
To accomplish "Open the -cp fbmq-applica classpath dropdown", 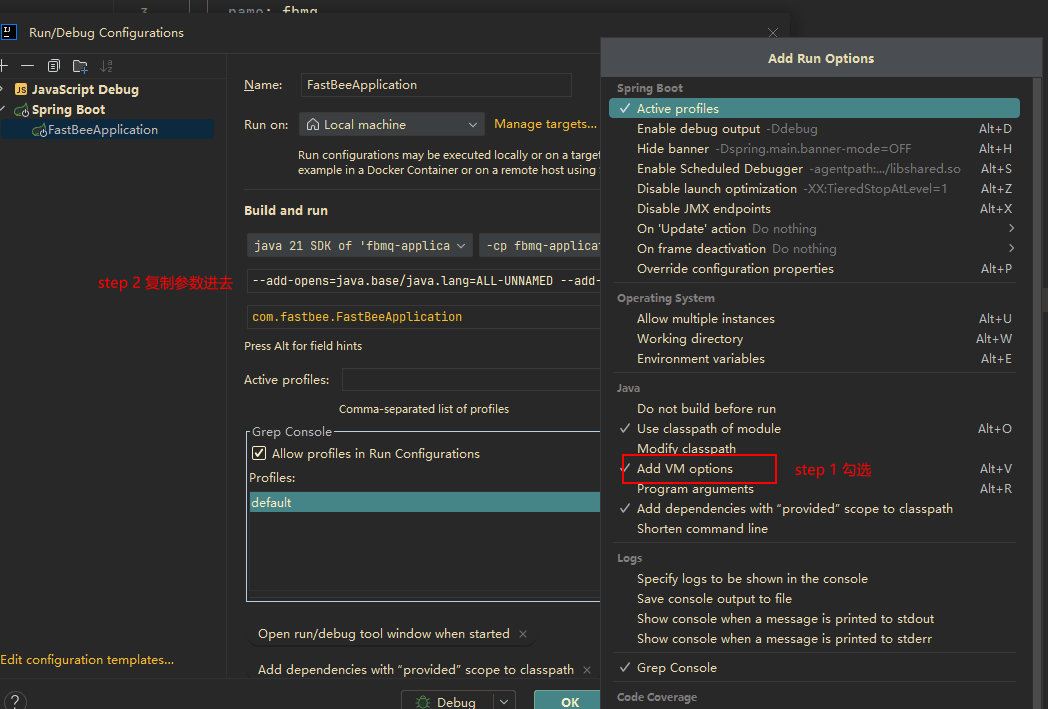I will (x=540, y=245).
